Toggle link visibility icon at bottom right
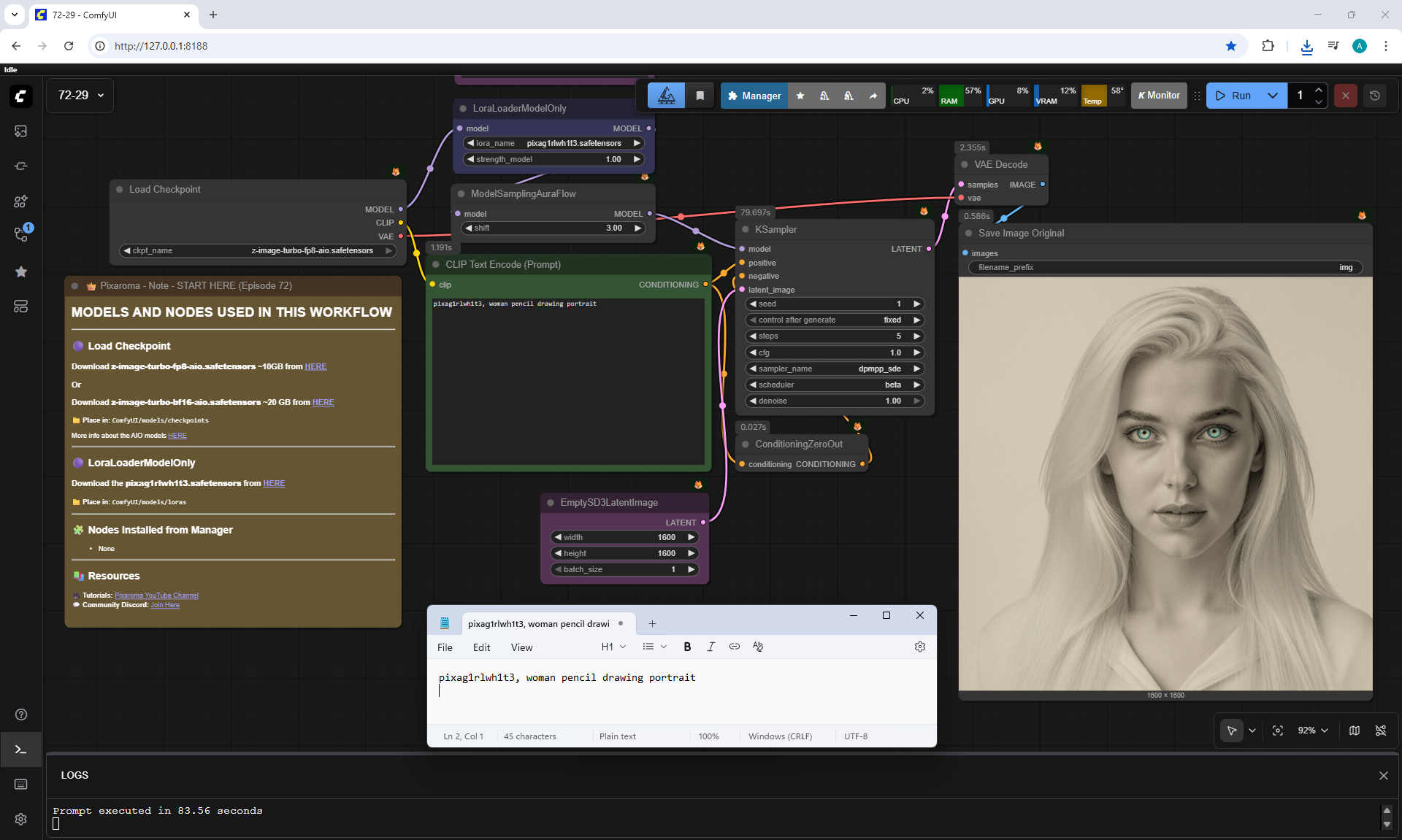This screenshot has height=840, width=1402. pyautogui.click(x=1380, y=731)
